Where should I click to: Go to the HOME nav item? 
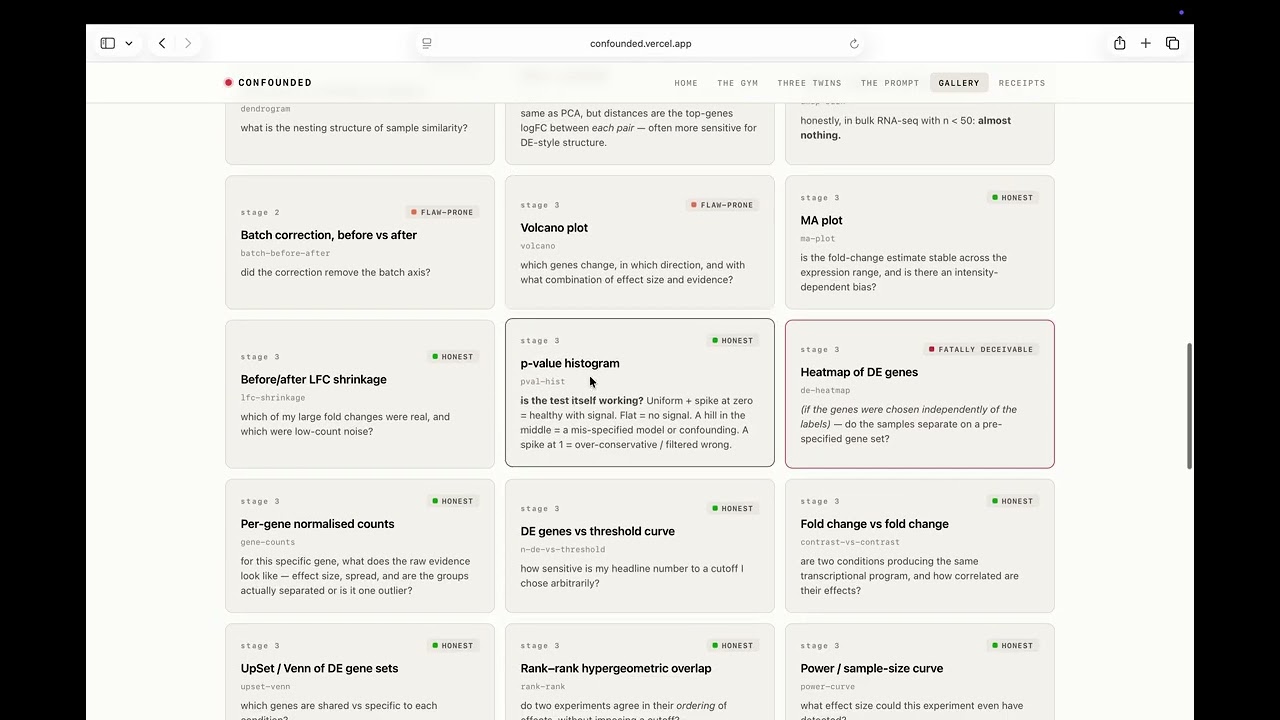point(686,83)
